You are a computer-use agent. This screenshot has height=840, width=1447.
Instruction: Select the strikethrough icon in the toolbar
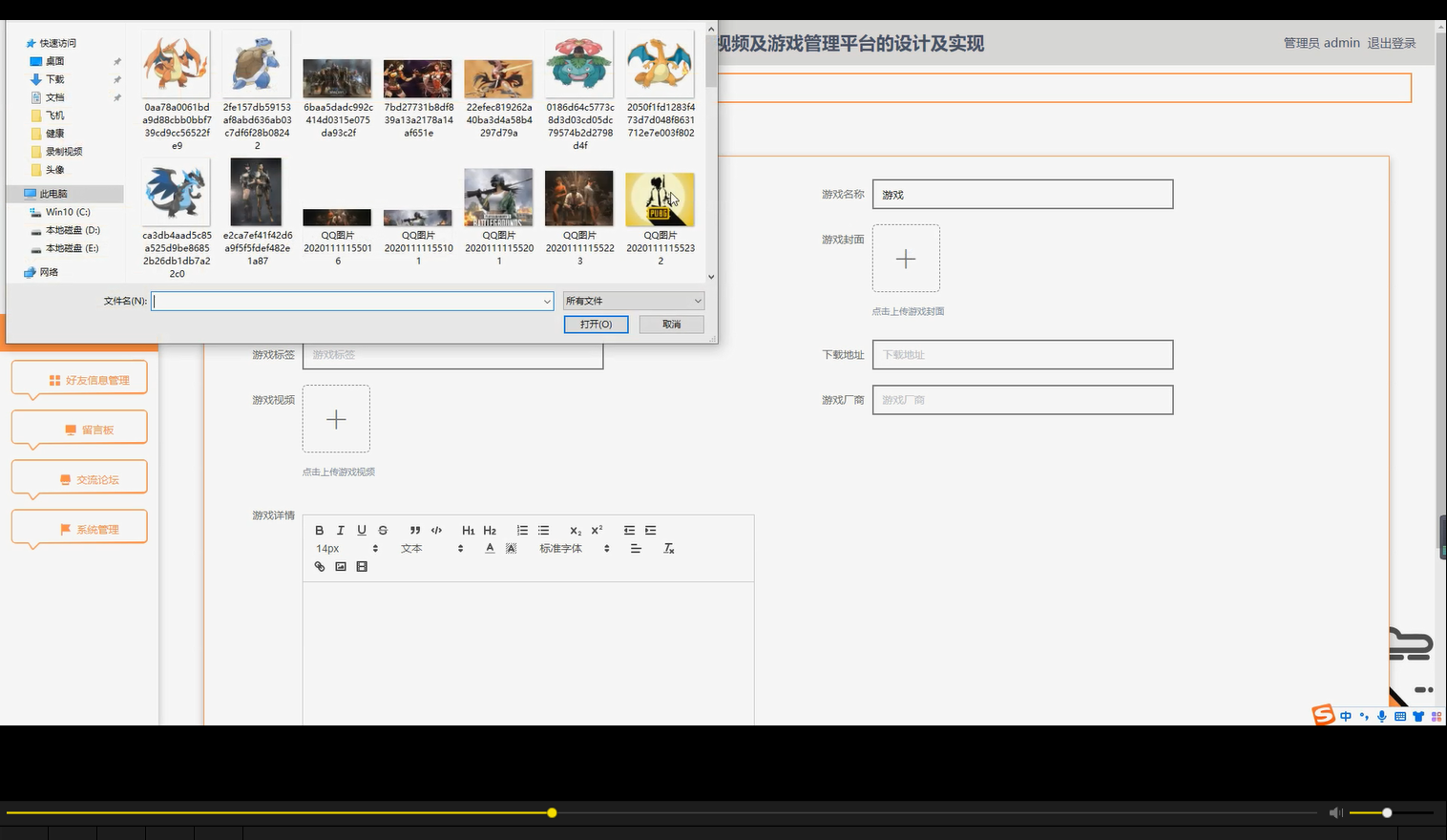pos(382,530)
